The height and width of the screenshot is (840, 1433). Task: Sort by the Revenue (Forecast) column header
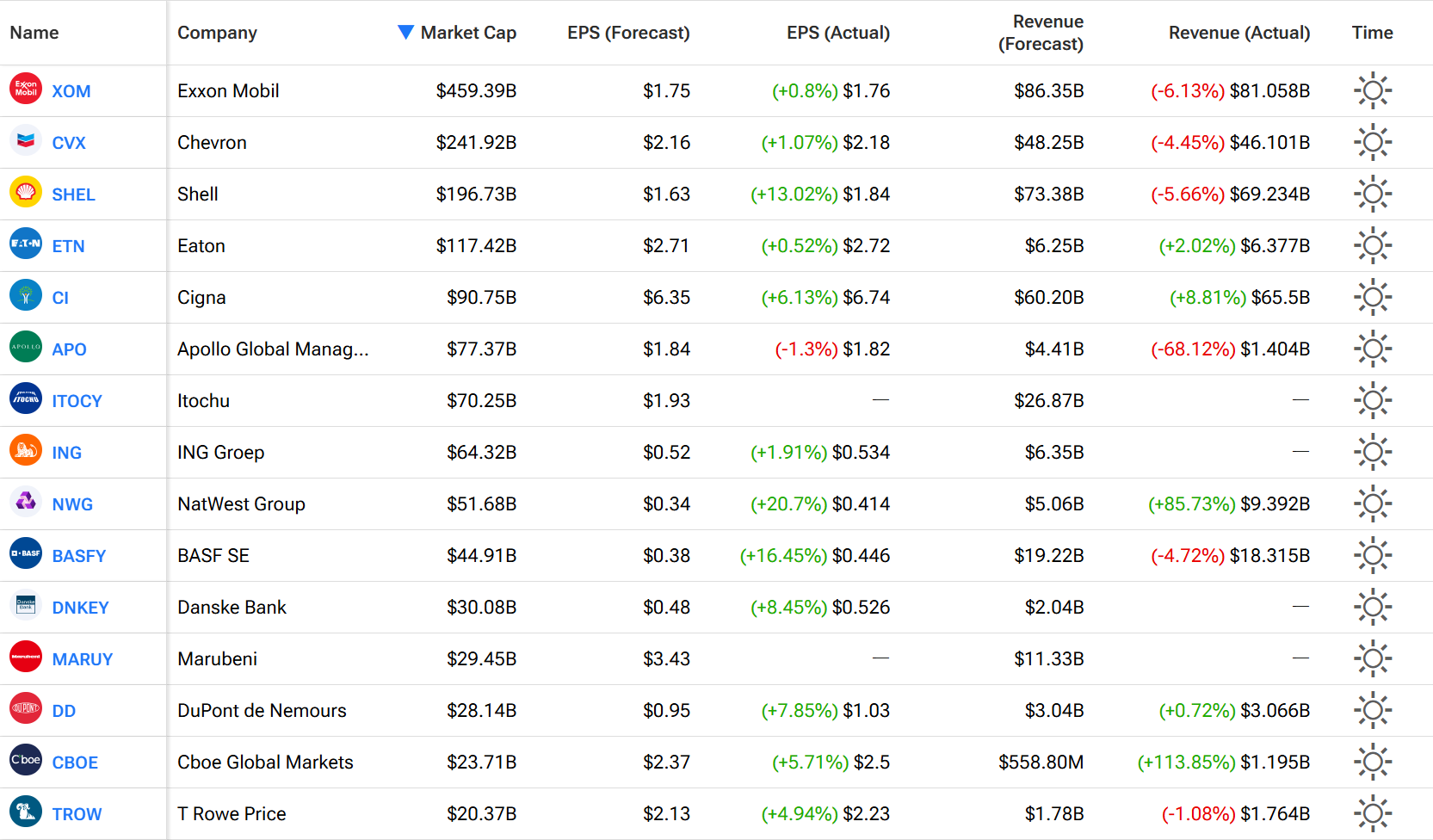[1041, 33]
